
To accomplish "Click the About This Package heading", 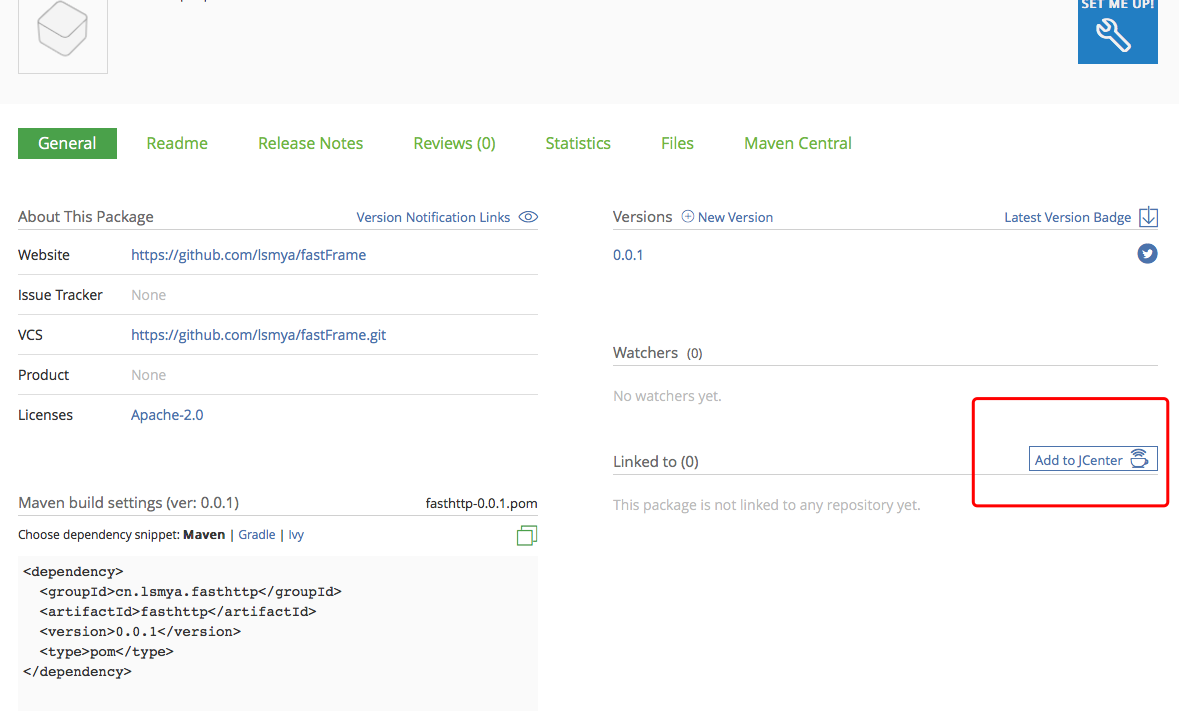I will (86, 216).
